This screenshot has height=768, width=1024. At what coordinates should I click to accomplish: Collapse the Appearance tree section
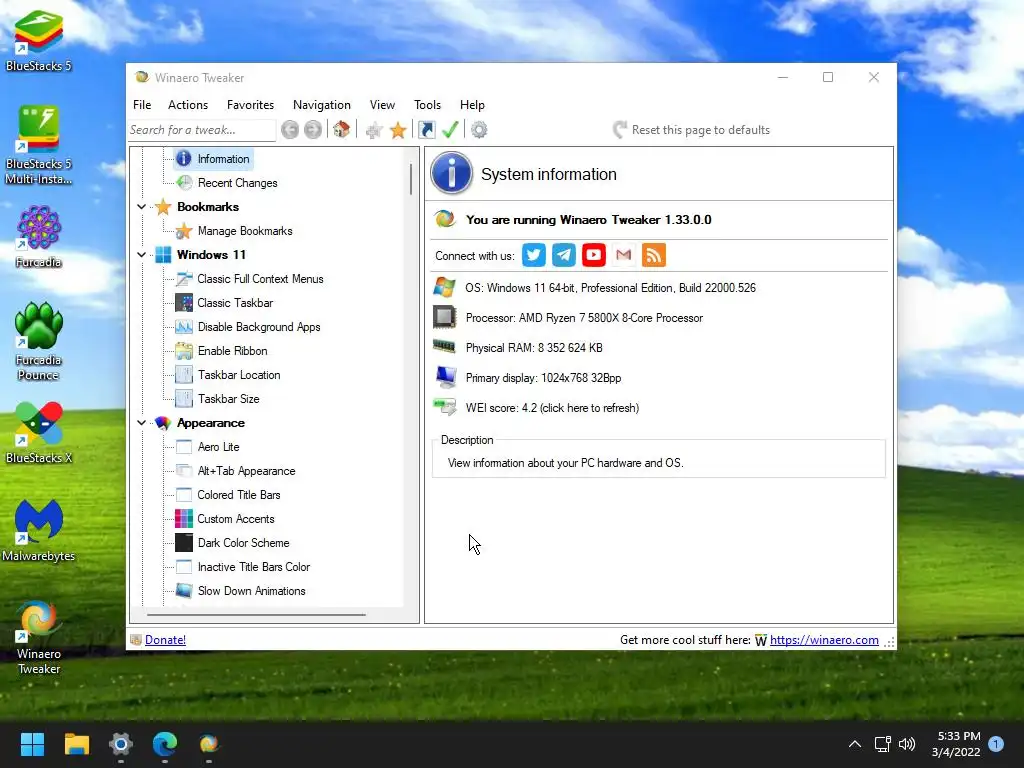point(142,423)
